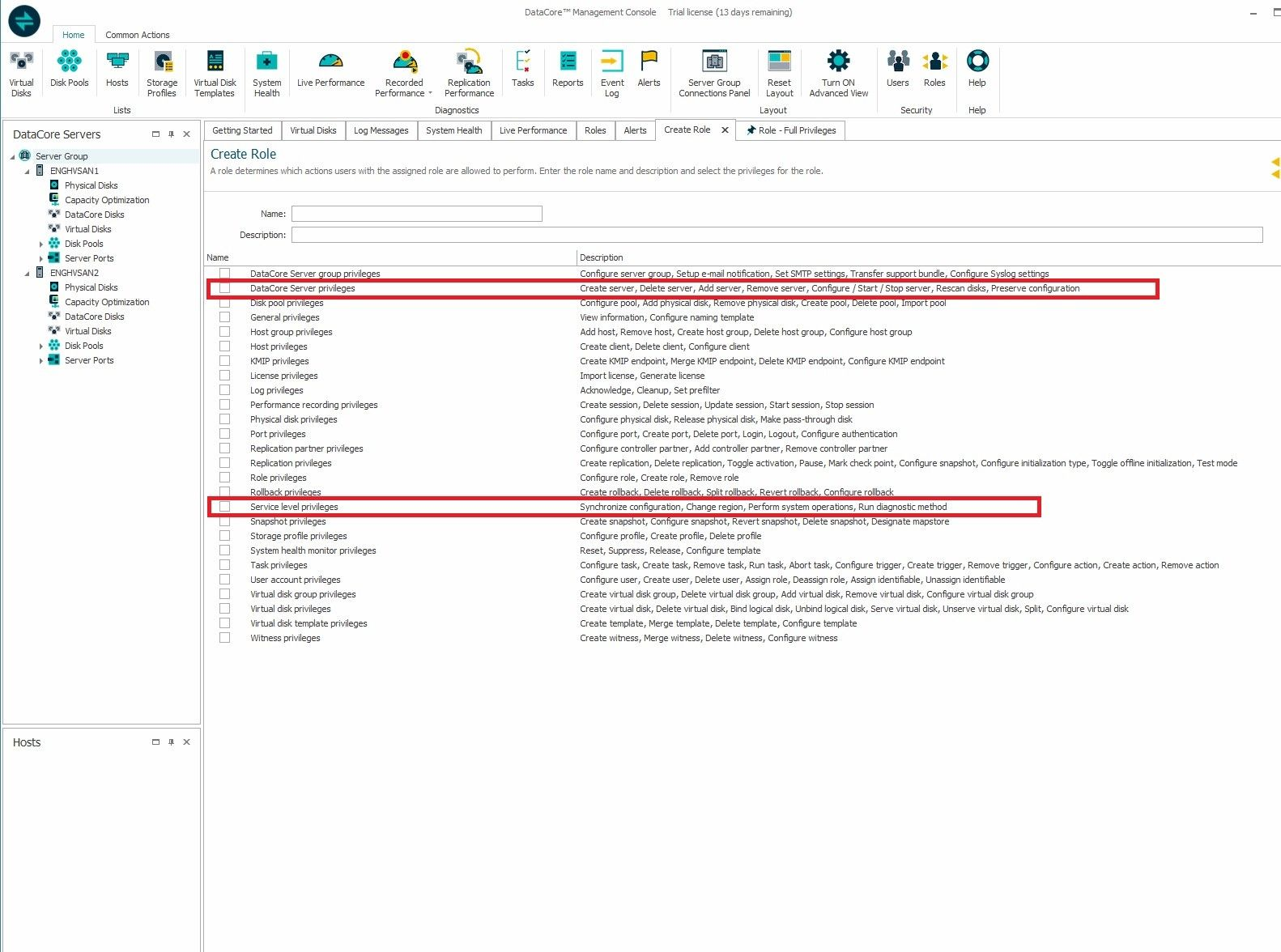1281x952 pixels.
Task: Select Capacity Optimization under ENGHVSAN1
Action: pos(107,200)
